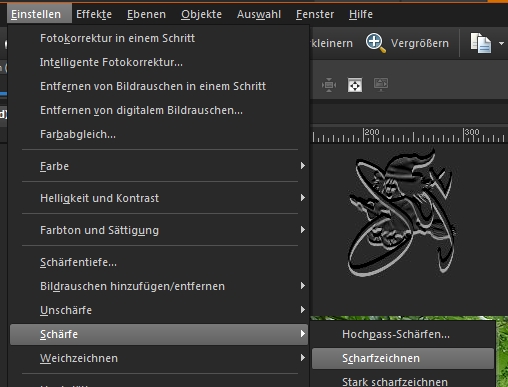This screenshot has height=387, width=508.
Task: Expand Farbton und Sättigung submenu
Action: pyautogui.click(x=159, y=230)
